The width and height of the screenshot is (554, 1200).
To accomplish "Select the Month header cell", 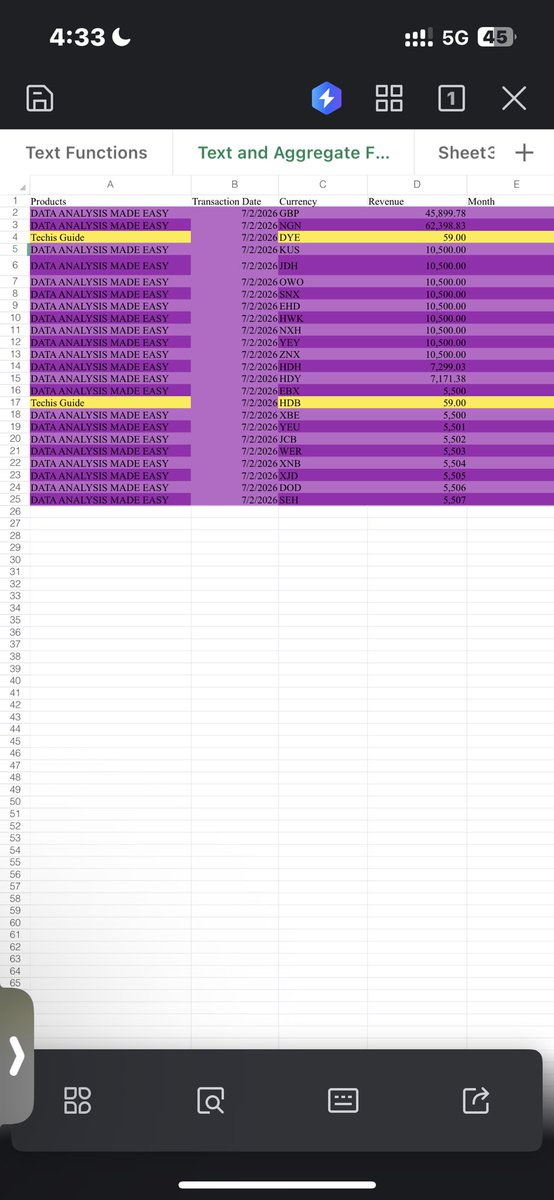I will click(510, 201).
